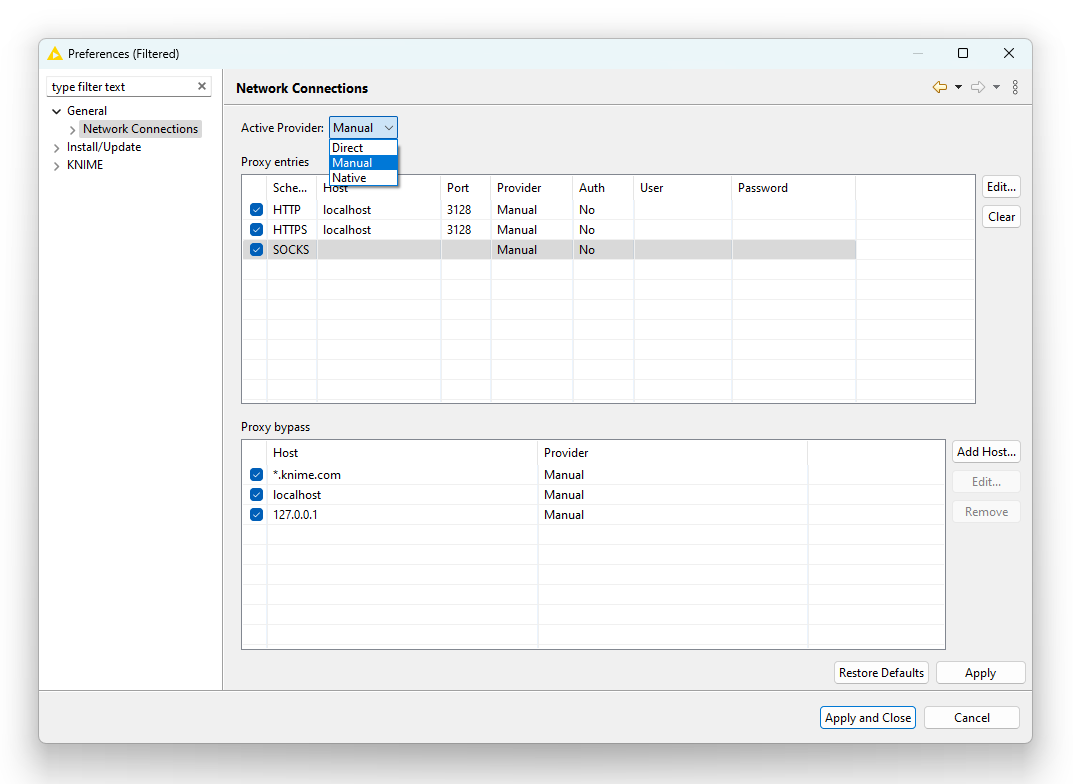Click the Clear button
Image resolution: width=1073 pixels, height=784 pixels.
tap(1001, 217)
